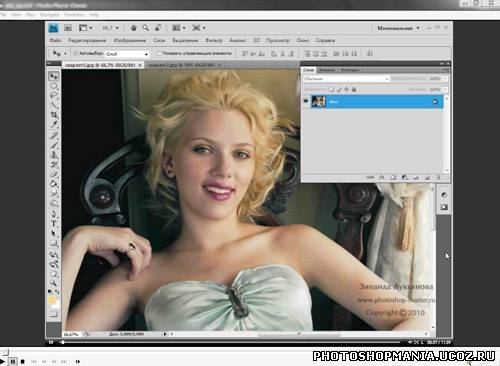Open the Фильтр menu
The image size is (500, 366).
[x=214, y=40]
